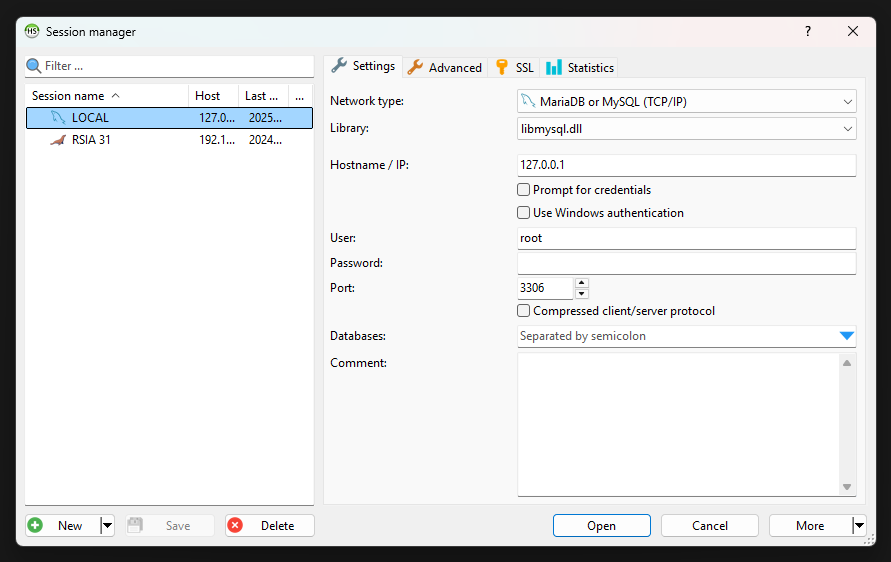Image resolution: width=891 pixels, height=562 pixels.
Task: Click the Host column header
Action: click(x=213, y=95)
